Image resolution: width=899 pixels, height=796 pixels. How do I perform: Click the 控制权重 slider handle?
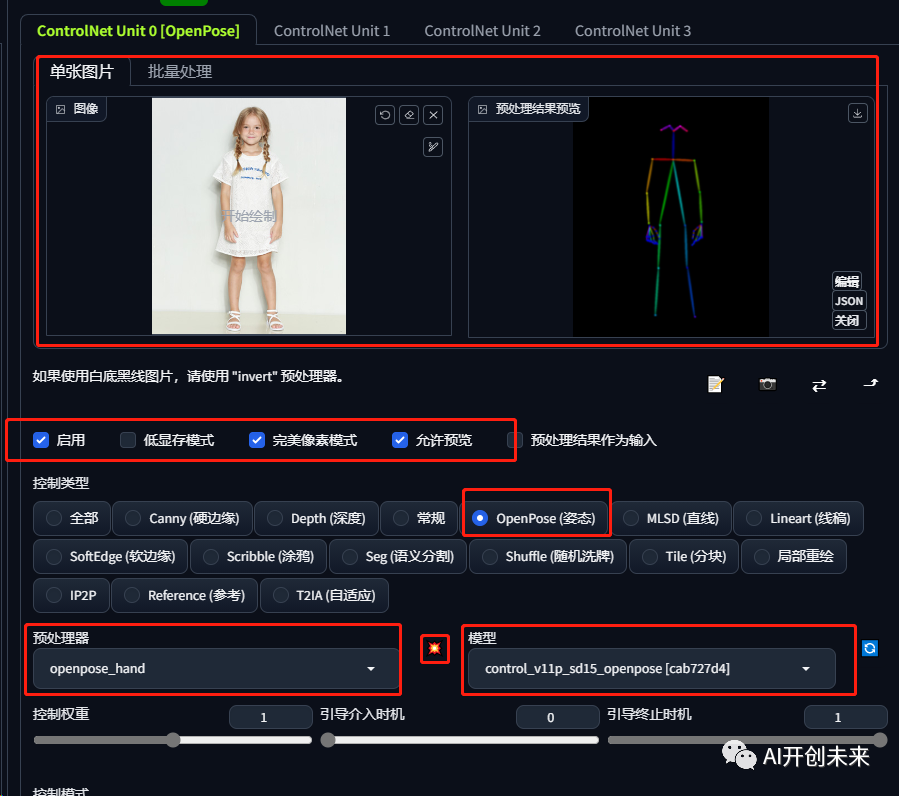coord(173,740)
